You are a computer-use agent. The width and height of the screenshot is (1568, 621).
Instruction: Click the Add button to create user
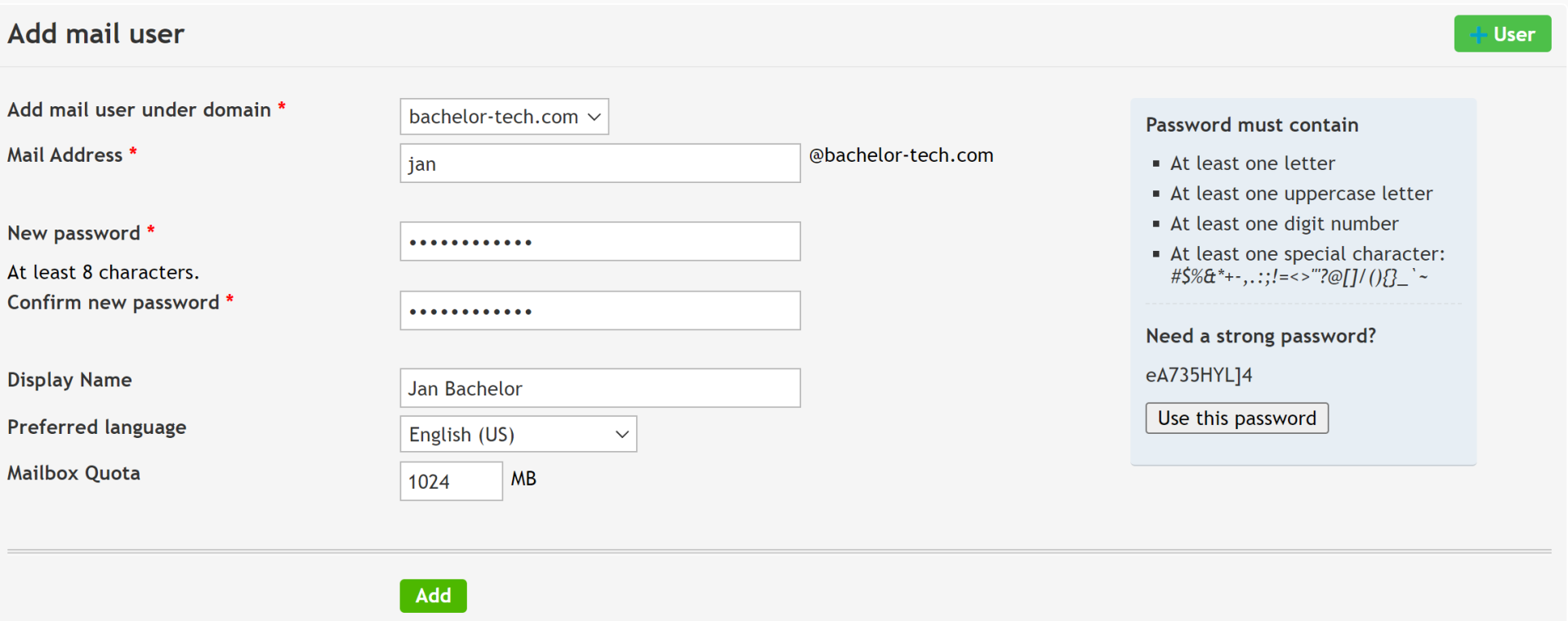pyautogui.click(x=433, y=596)
